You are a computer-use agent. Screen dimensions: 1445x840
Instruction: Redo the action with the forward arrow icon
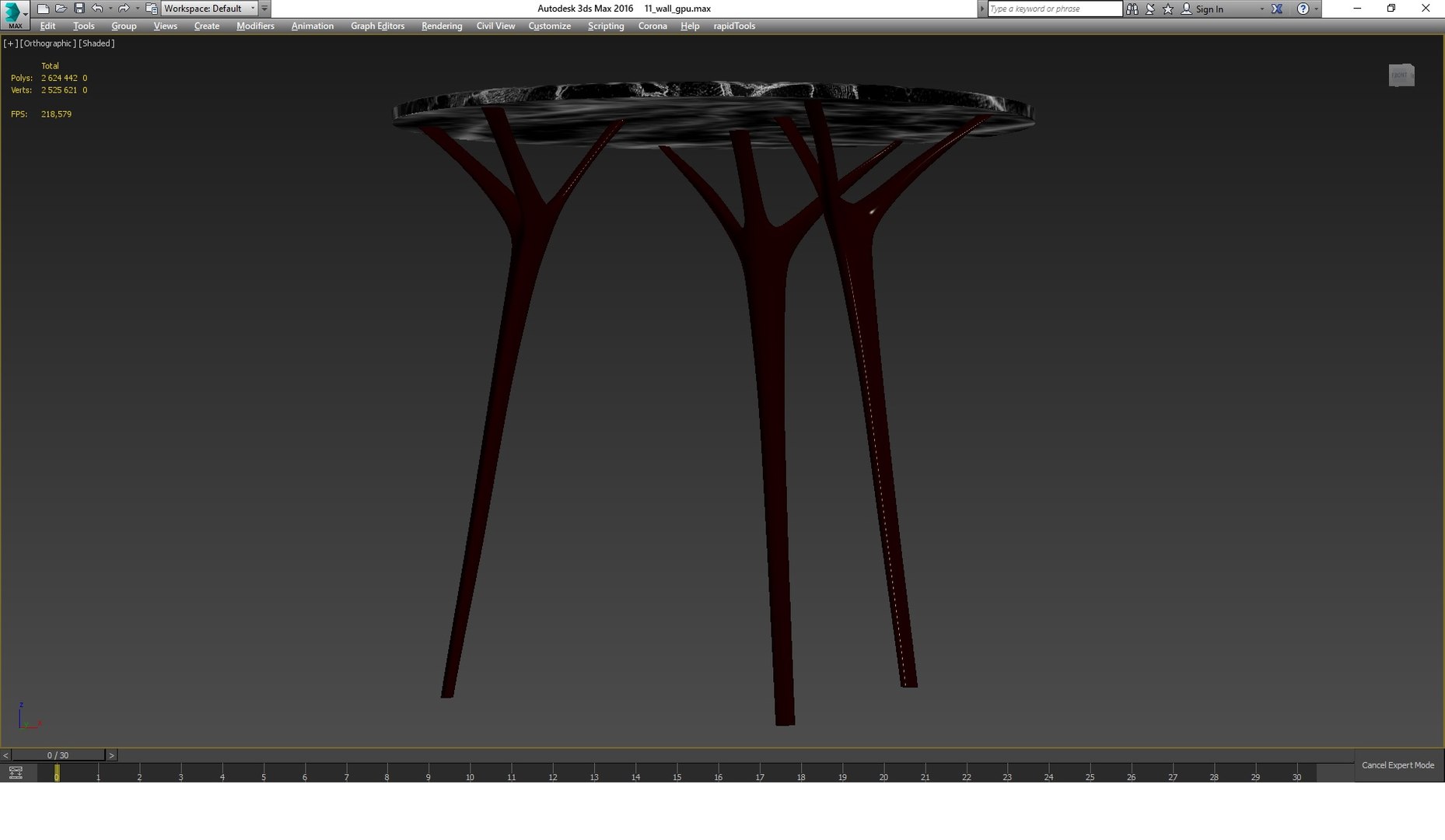pyautogui.click(x=123, y=9)
